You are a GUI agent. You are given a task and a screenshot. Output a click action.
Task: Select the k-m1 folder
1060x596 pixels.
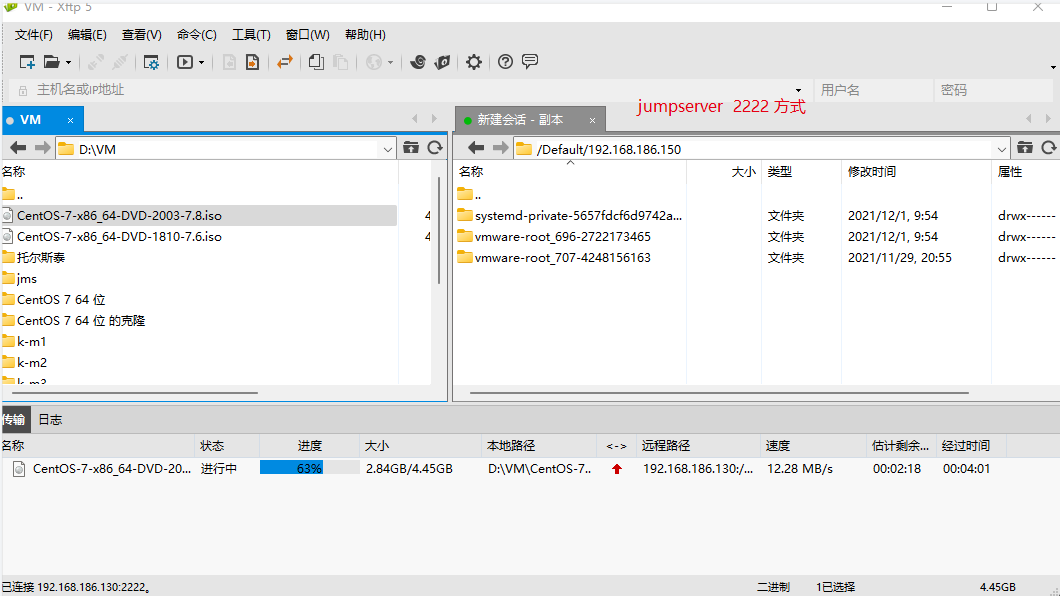click(24, 341)
